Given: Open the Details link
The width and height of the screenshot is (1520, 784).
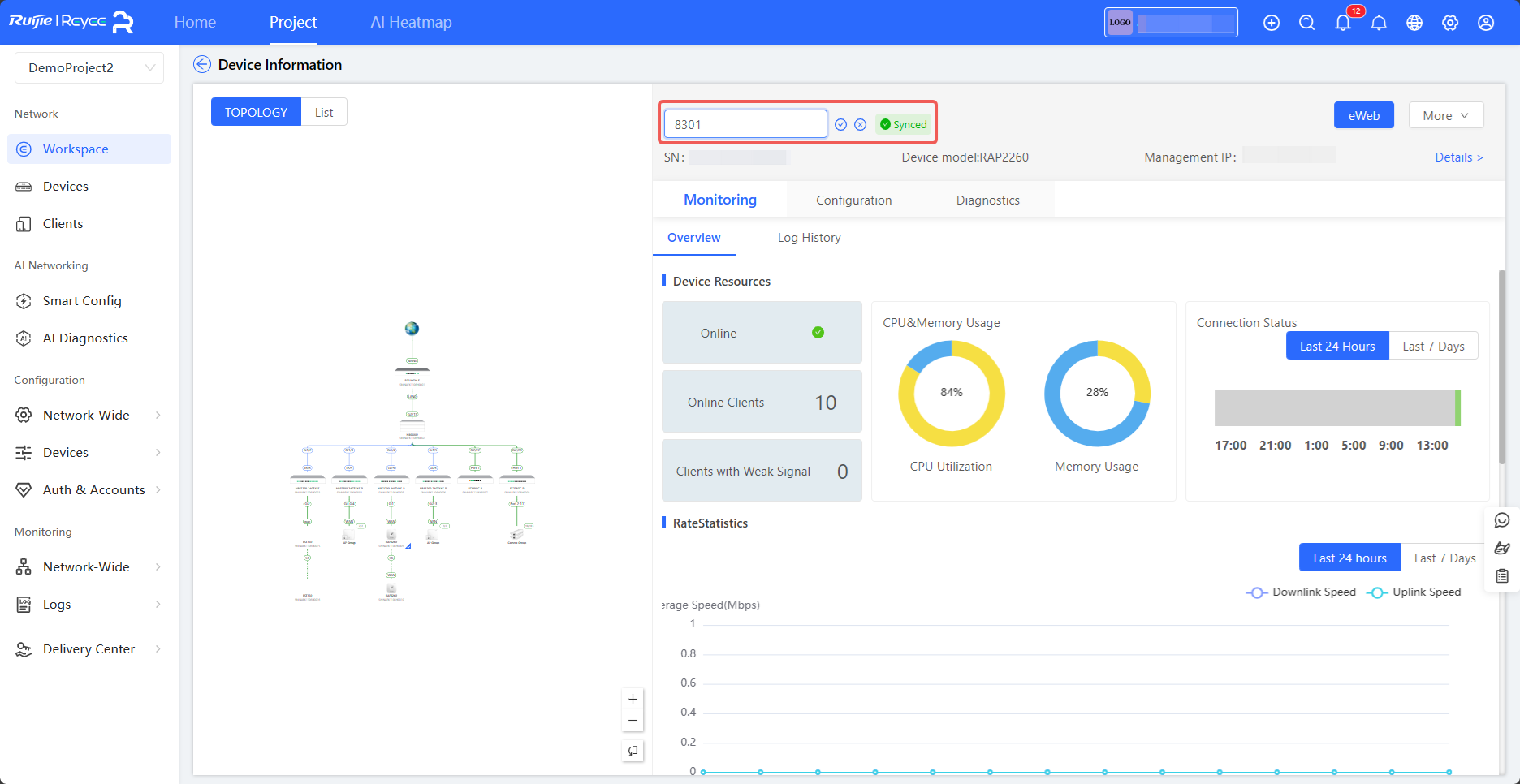Looking at the screenshot, I should tap(1458, 157).
